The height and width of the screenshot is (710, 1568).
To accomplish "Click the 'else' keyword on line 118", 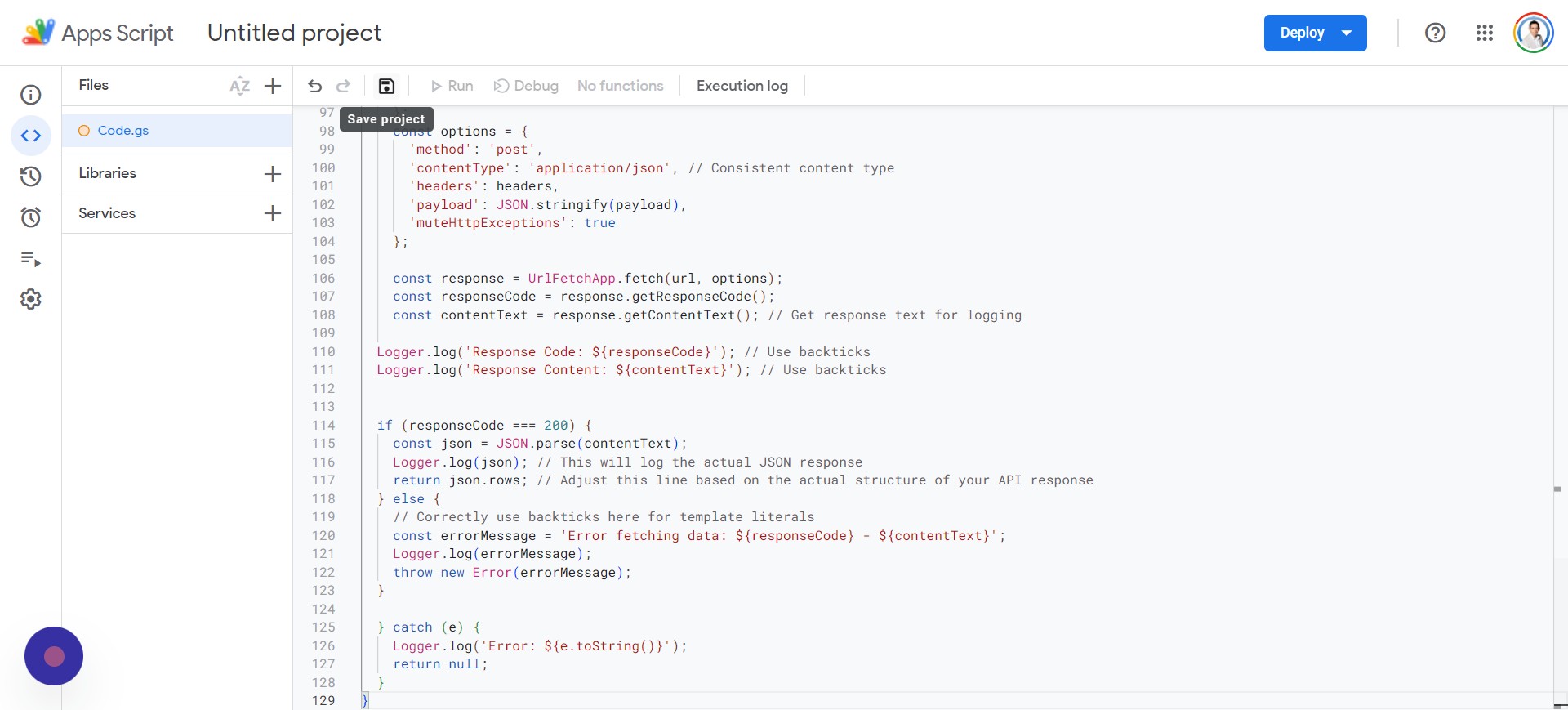I will point(408,499).
